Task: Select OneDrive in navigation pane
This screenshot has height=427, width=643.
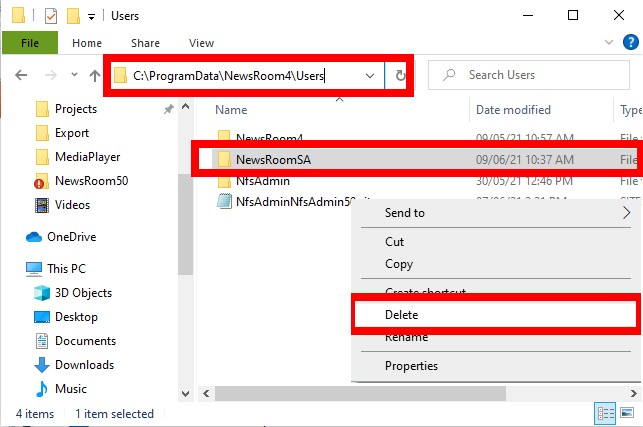Action: (x=71, y=237)
